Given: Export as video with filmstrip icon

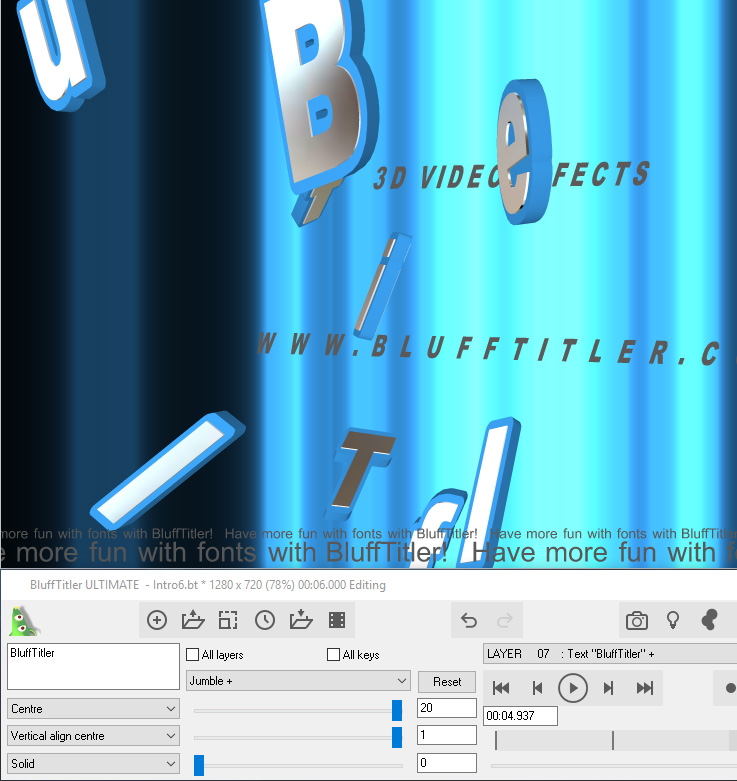Looking at the screenshot, I should [337, 620].
